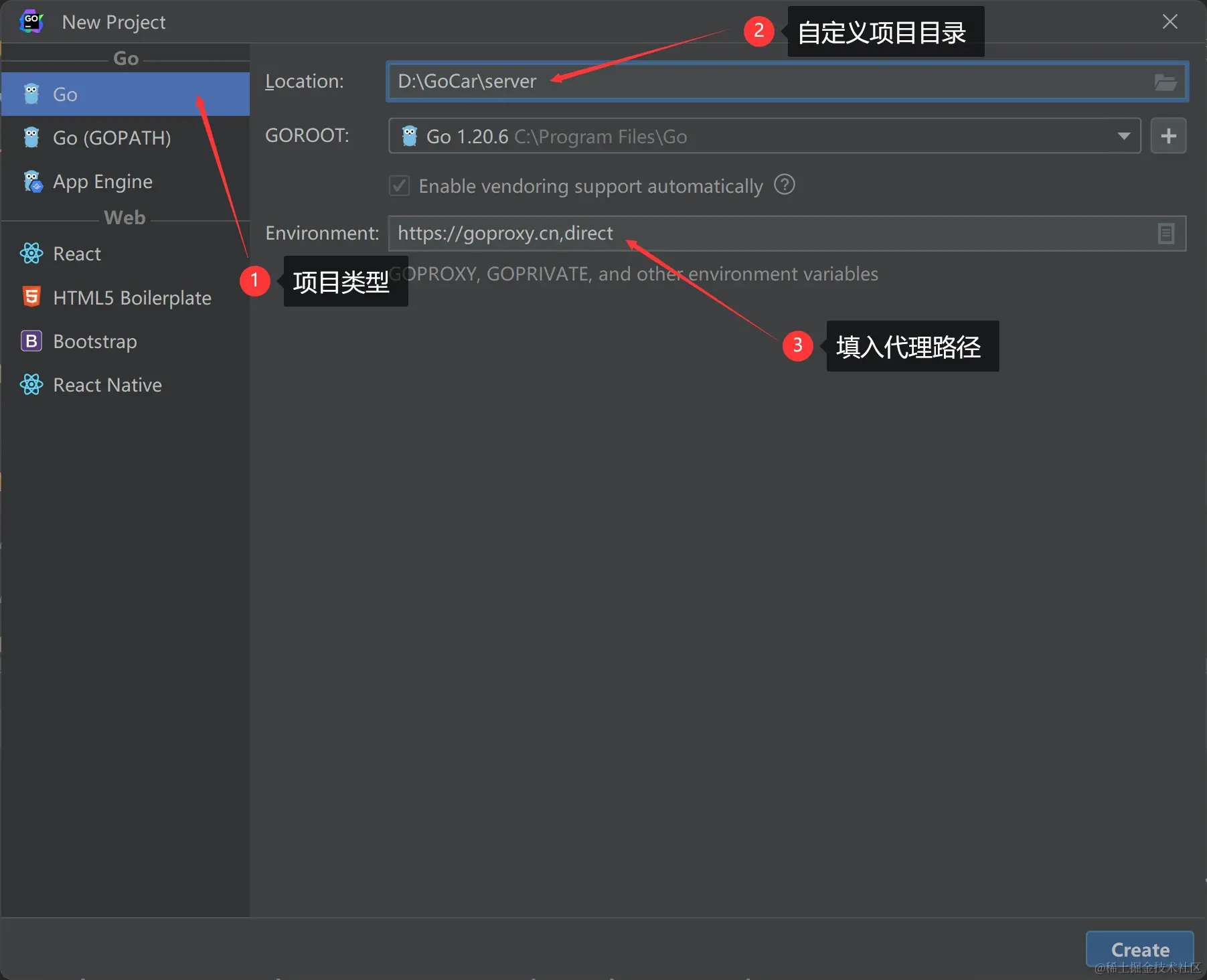Browse for Location folder icon
Viewport: 1207px width, 980px height.
[1165, 82]
